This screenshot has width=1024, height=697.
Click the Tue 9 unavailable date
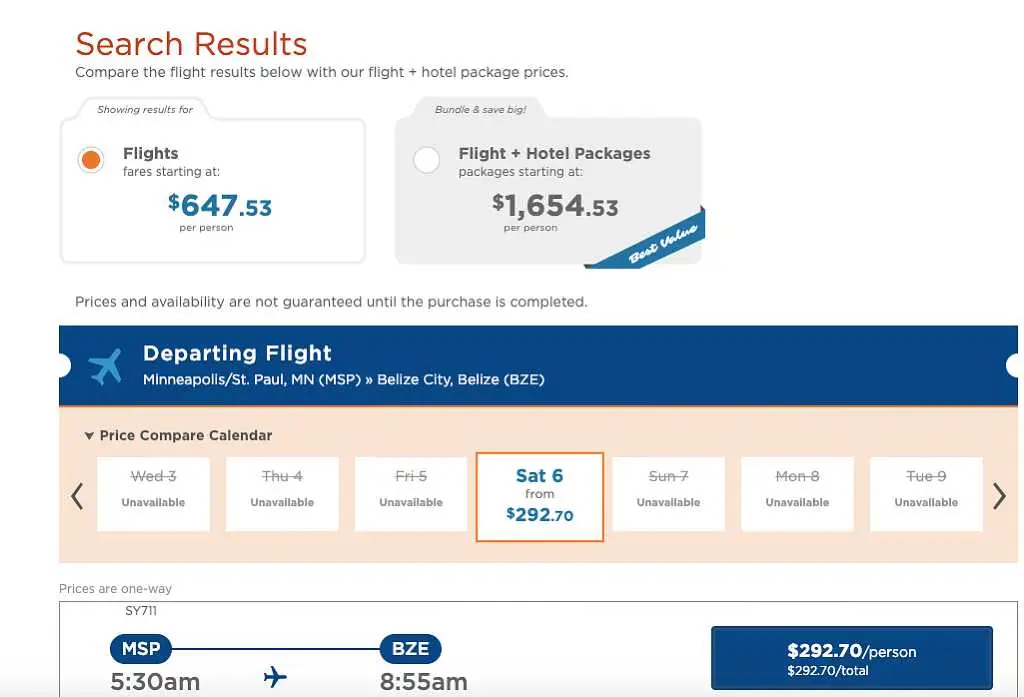tap(926, 494)
